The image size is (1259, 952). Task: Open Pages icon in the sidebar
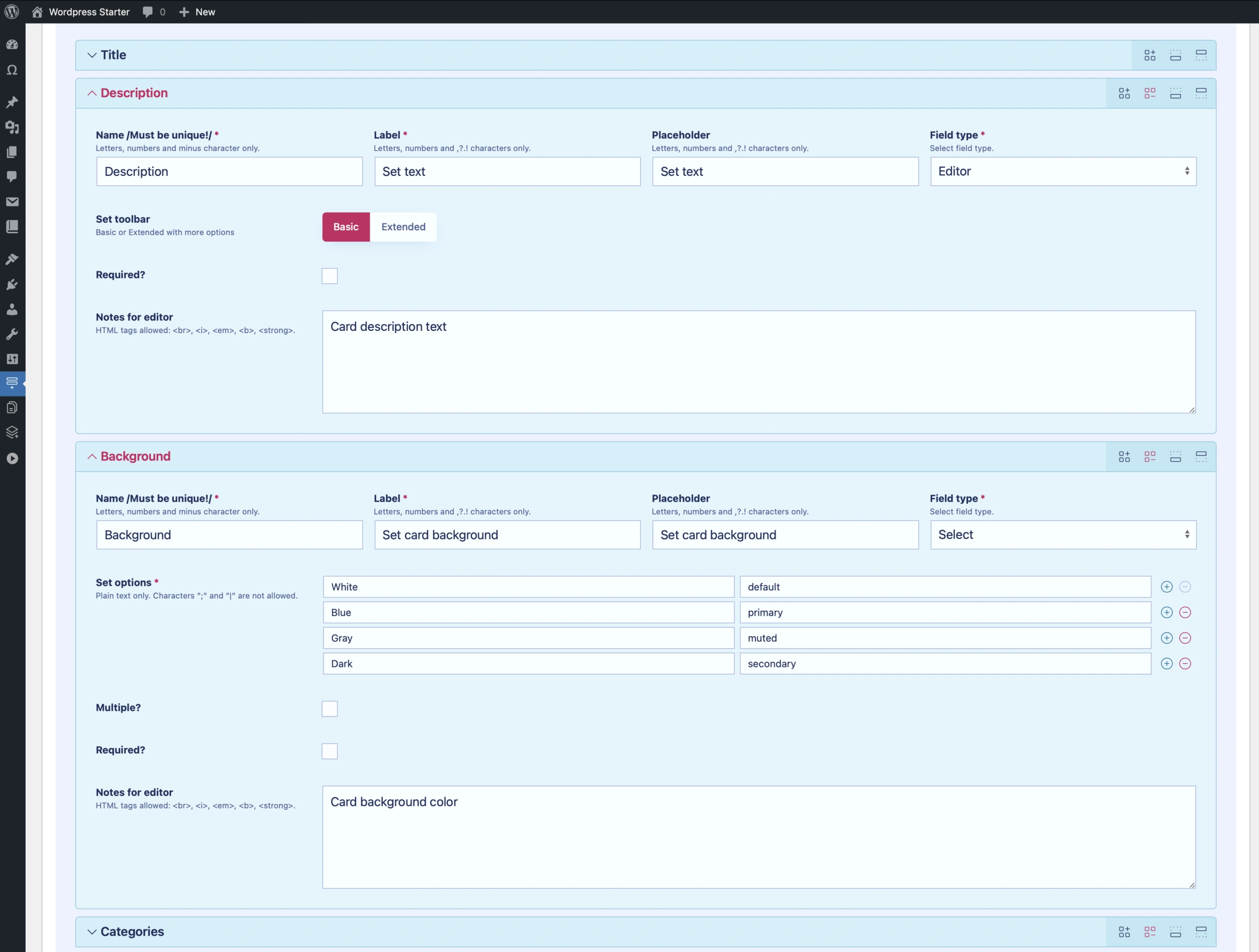[12, 152]
